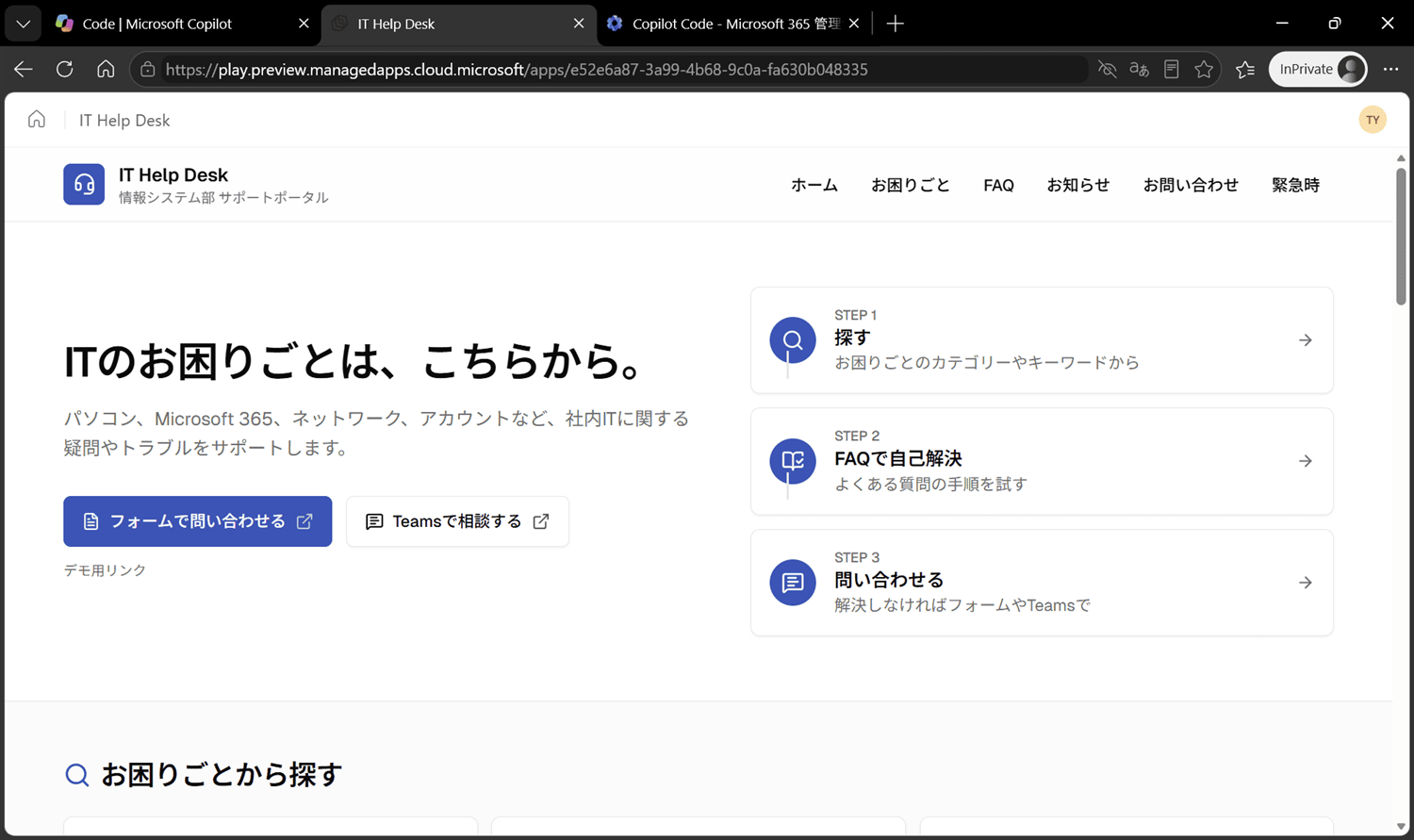Switch to Copilot Code - Microsoft 365 tab

[734, 24]
